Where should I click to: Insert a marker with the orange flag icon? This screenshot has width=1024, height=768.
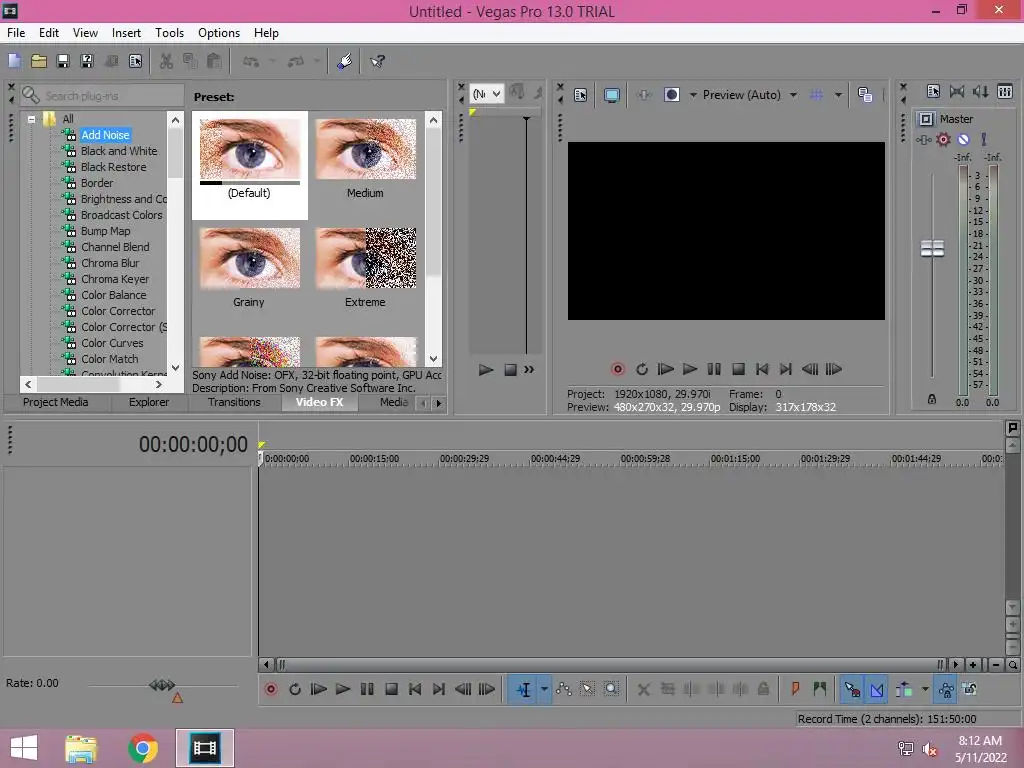click(x=795, y=690)
